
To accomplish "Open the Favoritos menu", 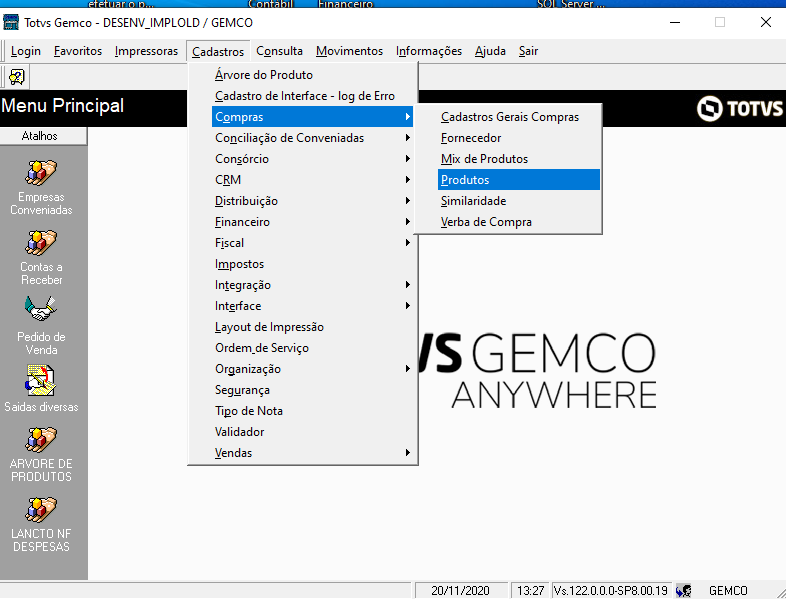I will click(78, 51).
